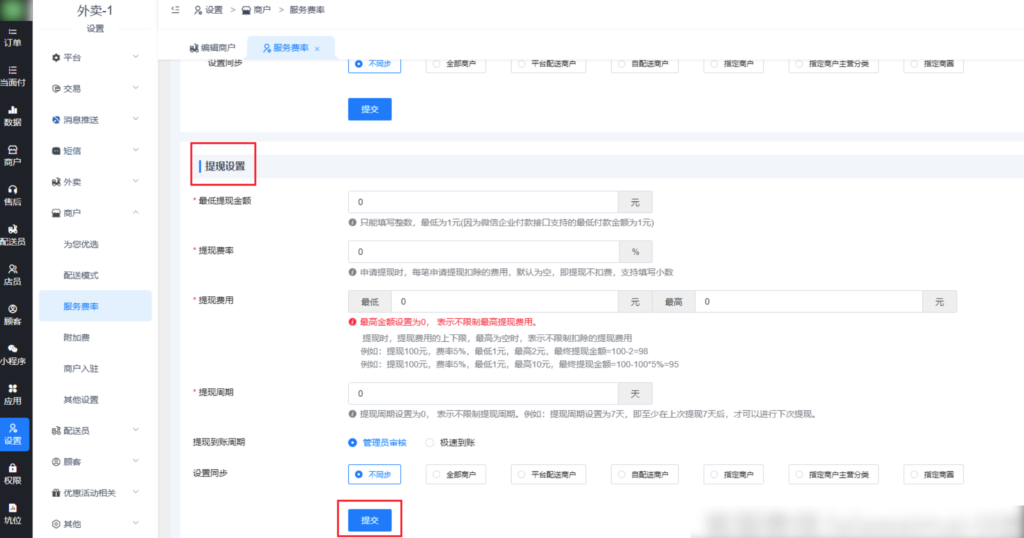Click the upper 提交 button above 提现设置

pos(369,109)
